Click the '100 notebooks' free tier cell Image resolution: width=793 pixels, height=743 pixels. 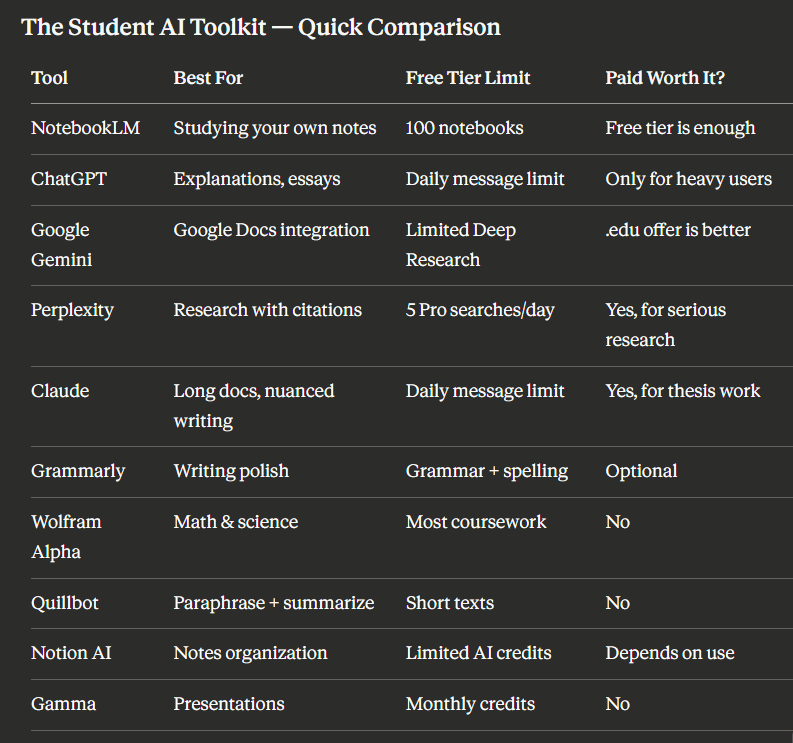click(464, 128)
